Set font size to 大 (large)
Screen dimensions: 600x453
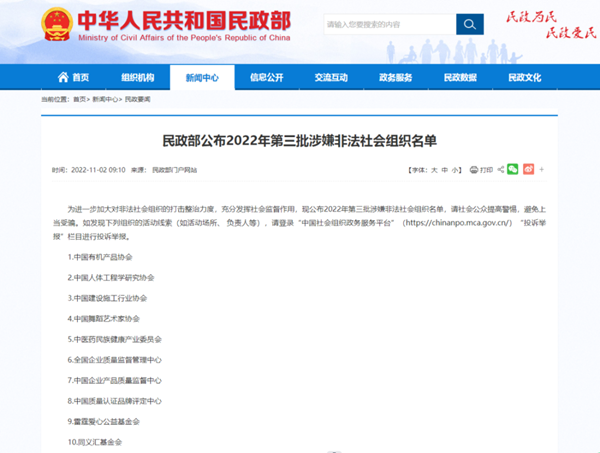click(433, 171)
